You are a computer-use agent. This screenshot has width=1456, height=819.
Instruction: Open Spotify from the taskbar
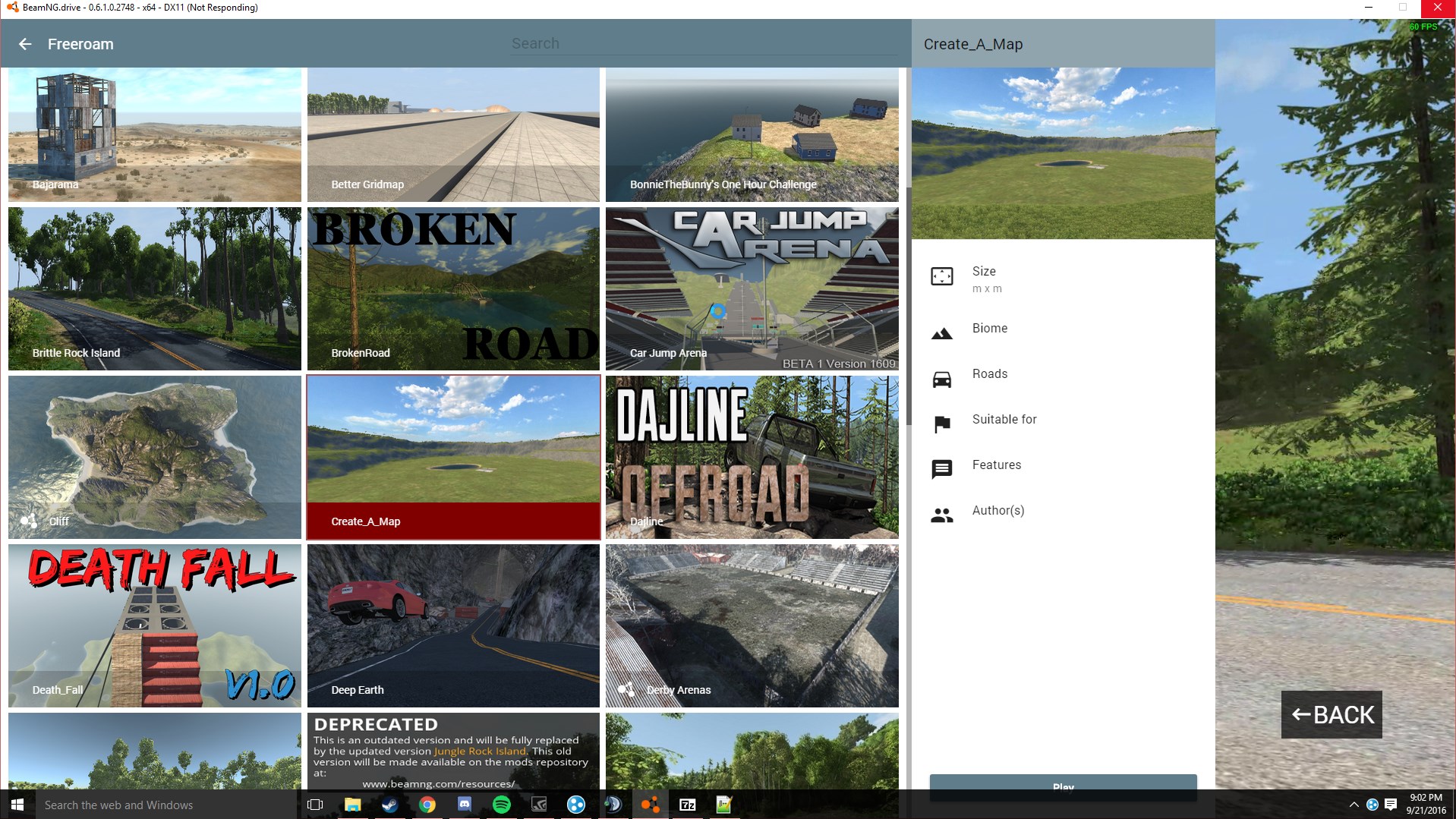[x=502, y=805]
